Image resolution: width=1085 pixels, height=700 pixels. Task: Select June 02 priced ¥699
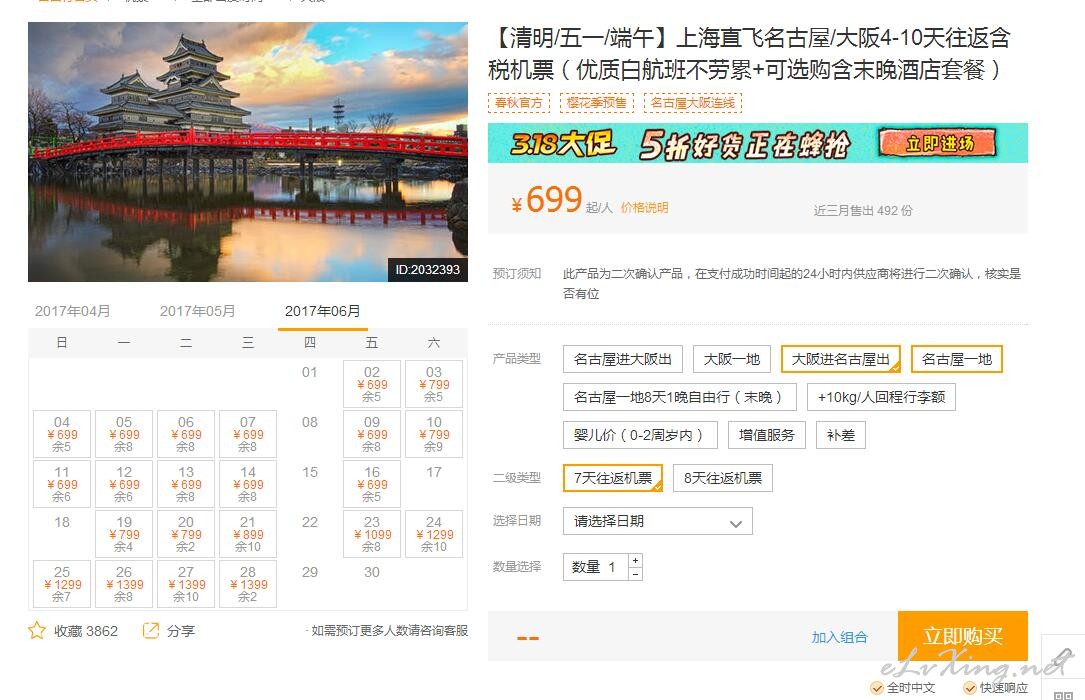tap(372, 384)
